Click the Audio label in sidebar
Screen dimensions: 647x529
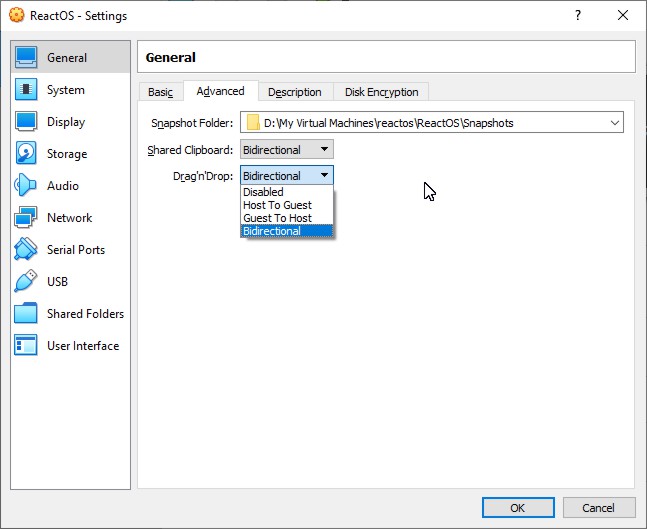(x=63, y=186)
